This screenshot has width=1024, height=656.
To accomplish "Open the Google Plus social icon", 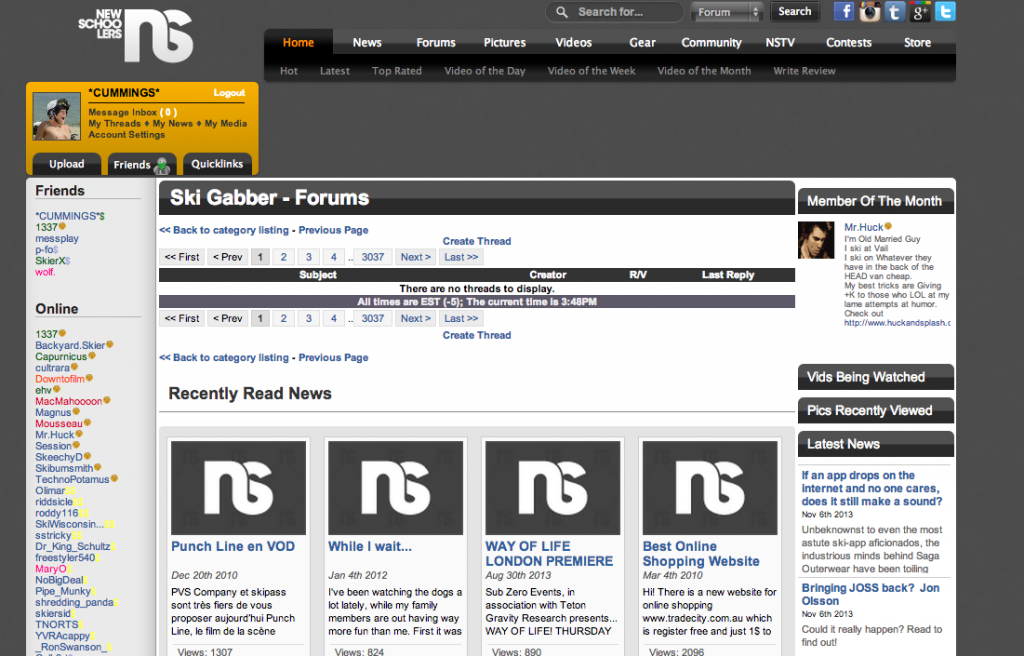I will (920, 12).
